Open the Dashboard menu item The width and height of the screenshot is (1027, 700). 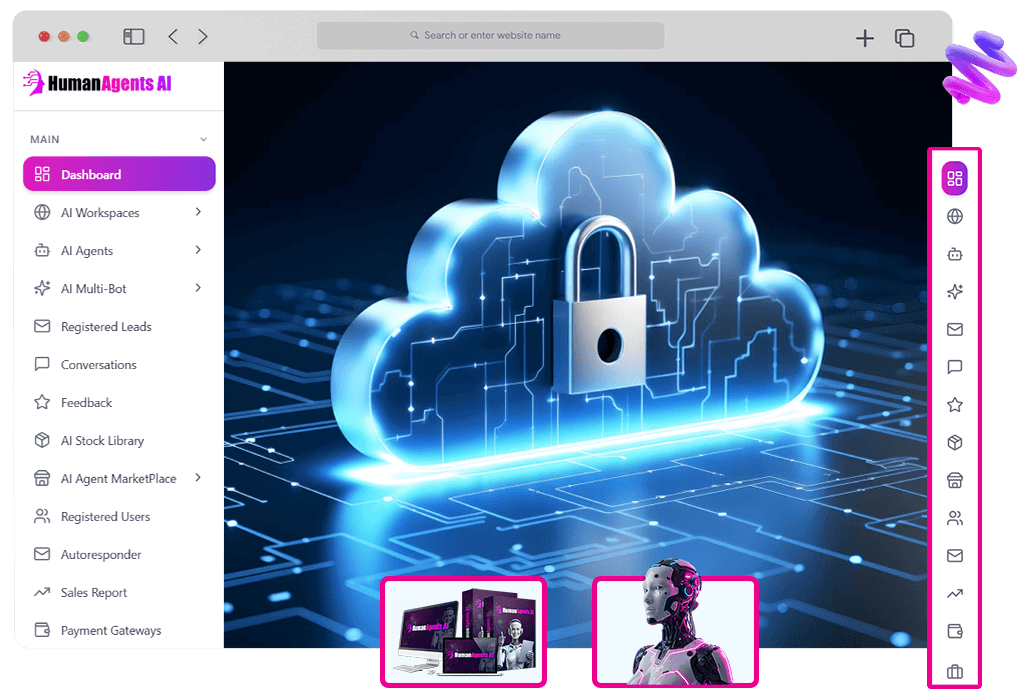119,174
